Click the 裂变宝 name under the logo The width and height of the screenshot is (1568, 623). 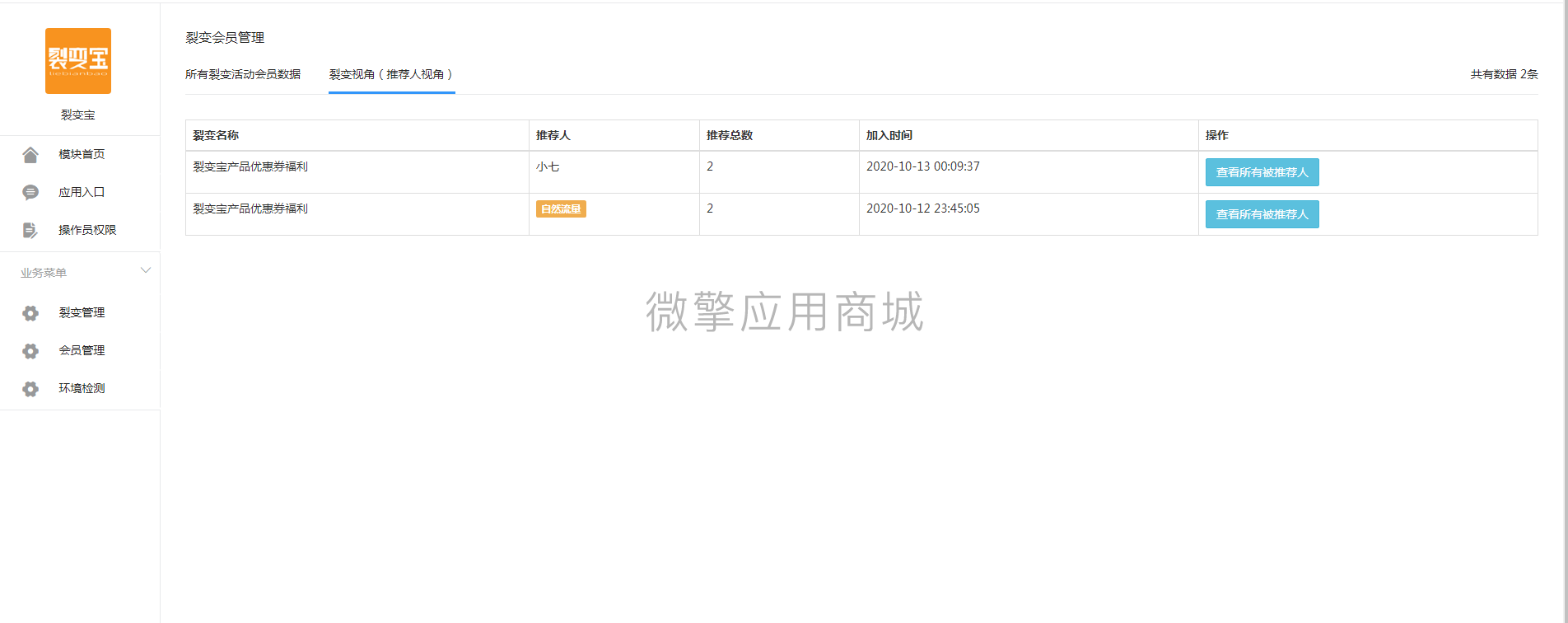(x=78, y=115)
